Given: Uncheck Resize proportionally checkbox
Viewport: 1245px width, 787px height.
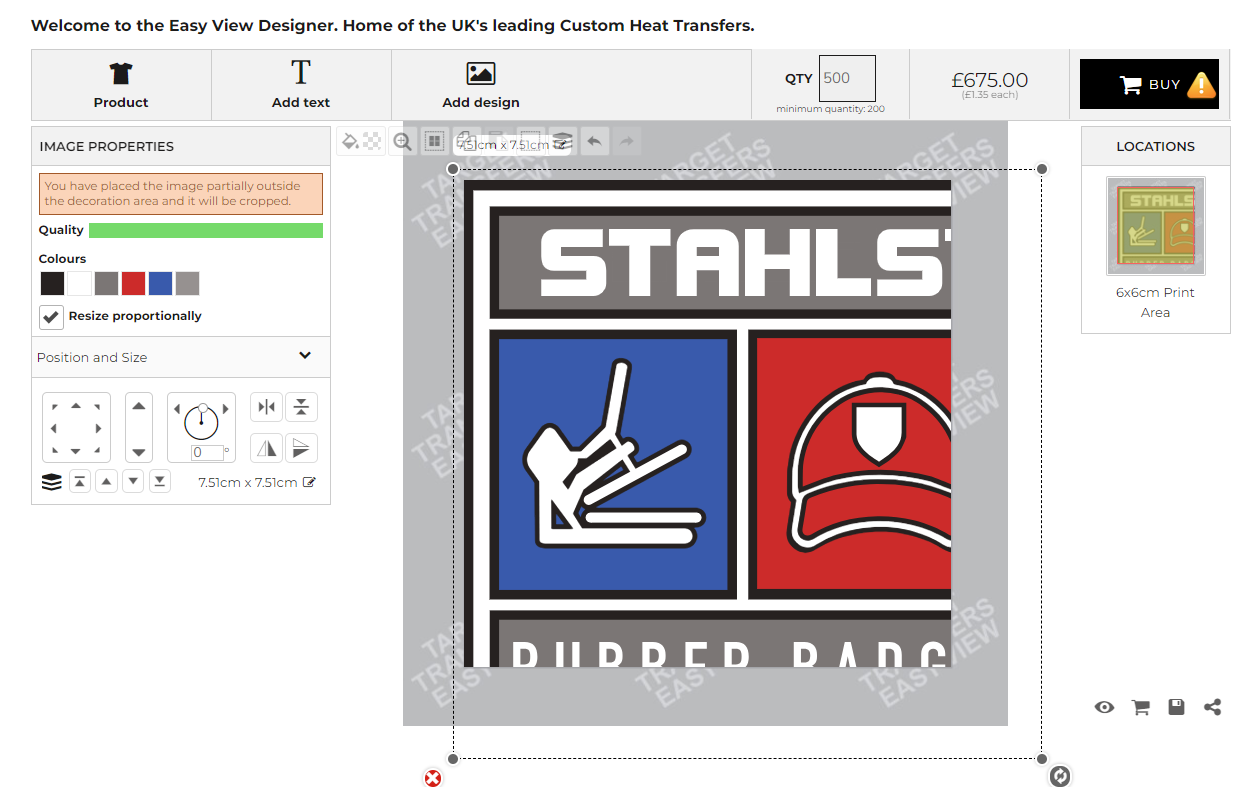Looking at the screenshot, I should (51, 316).
